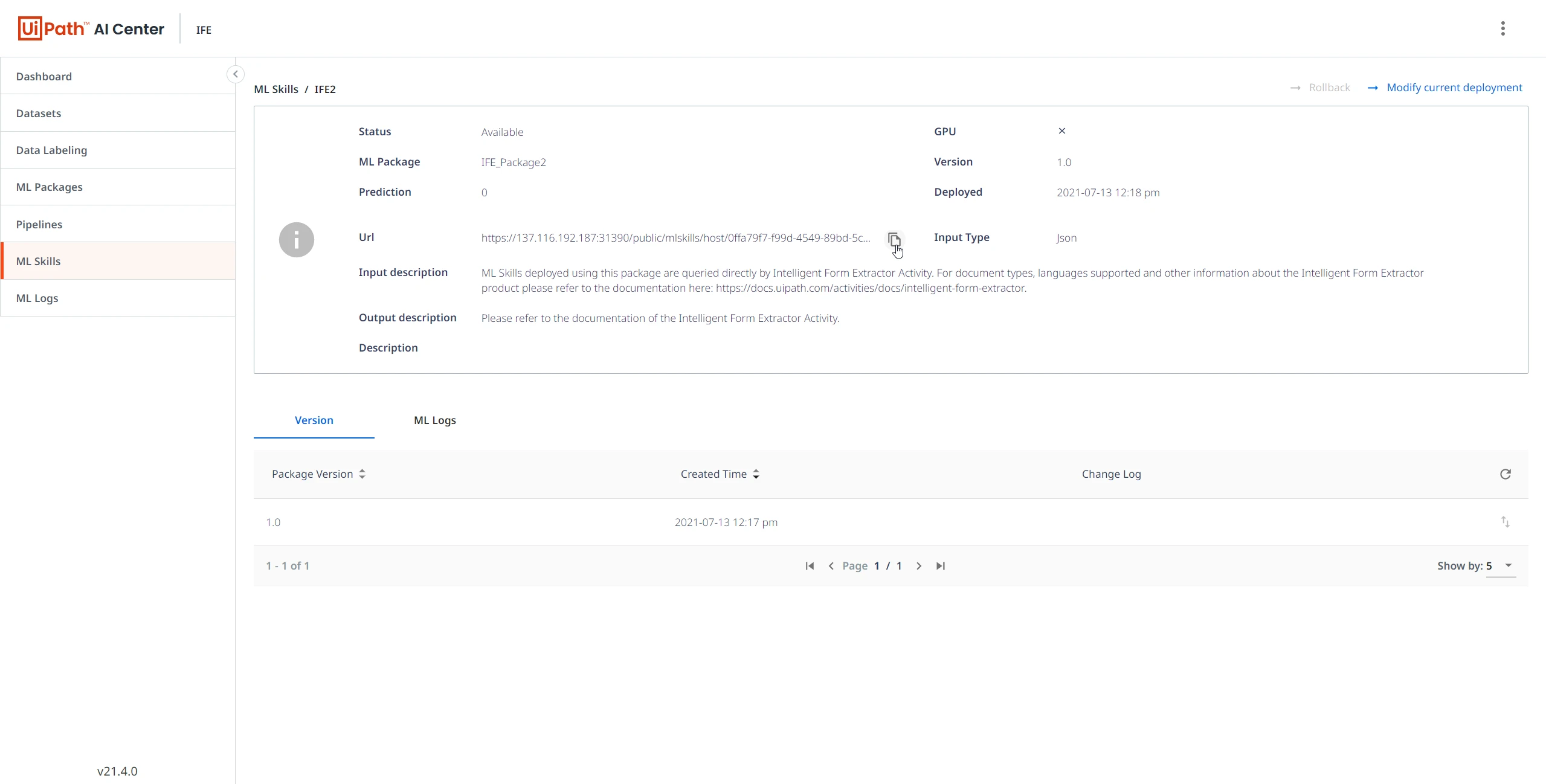This screenshot has width=1546, height=784.
Task: Navigate to ML Skills breadcrumb
Action: pos(276,89)
